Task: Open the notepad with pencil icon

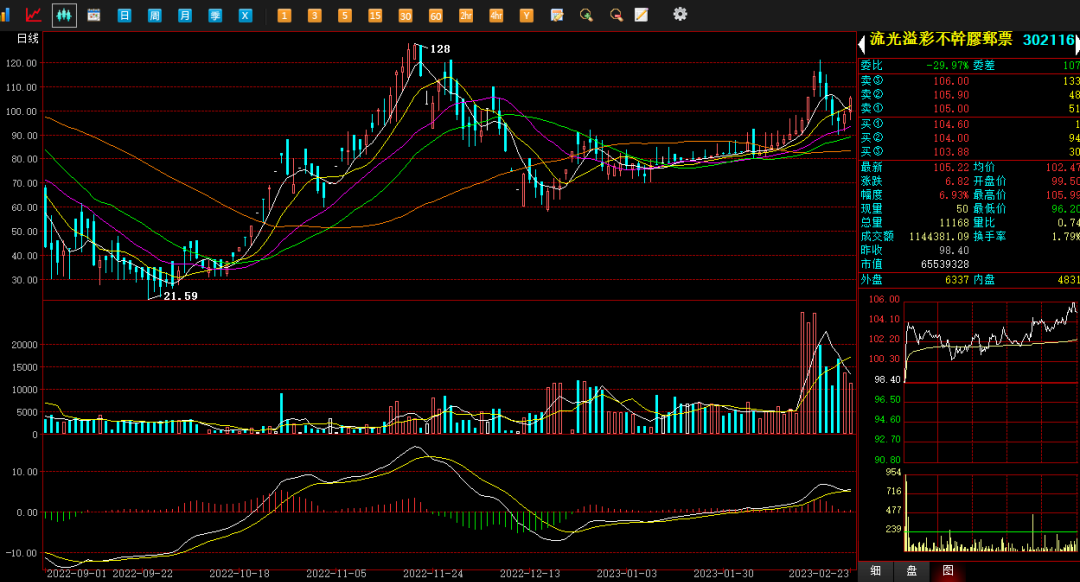Action: 642,15
